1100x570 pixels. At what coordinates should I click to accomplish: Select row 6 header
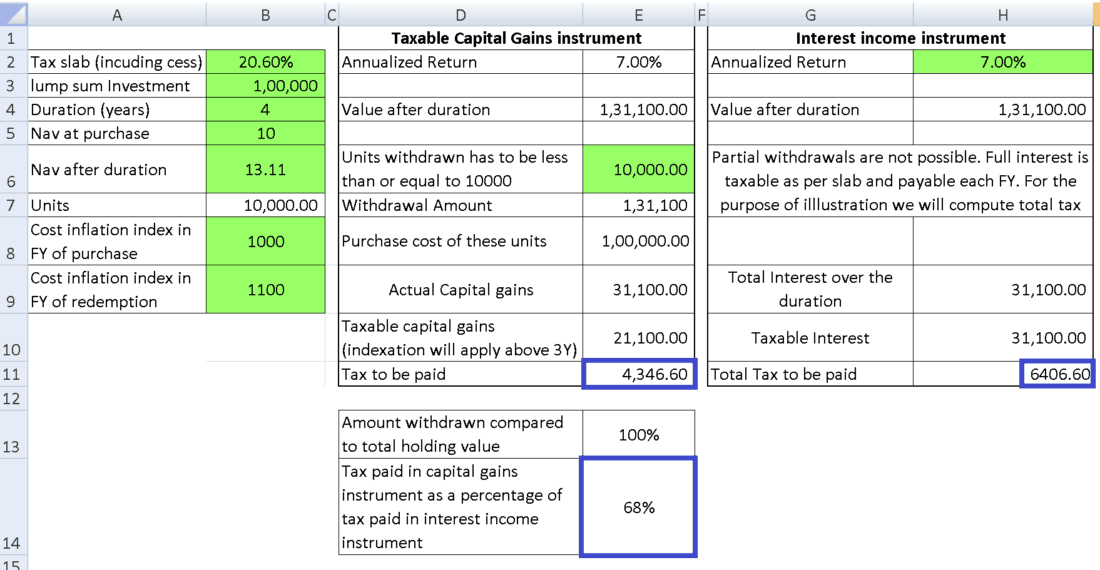(13, 169)
